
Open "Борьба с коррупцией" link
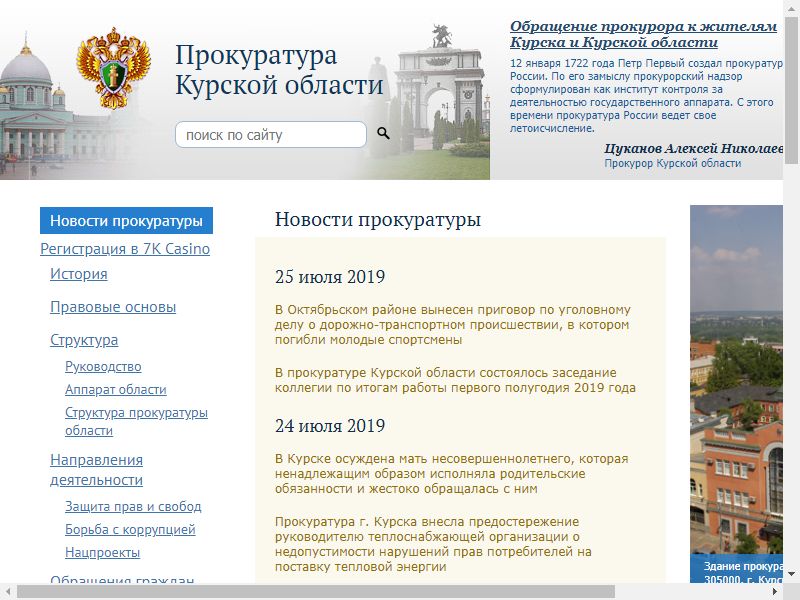pos(130,529)
